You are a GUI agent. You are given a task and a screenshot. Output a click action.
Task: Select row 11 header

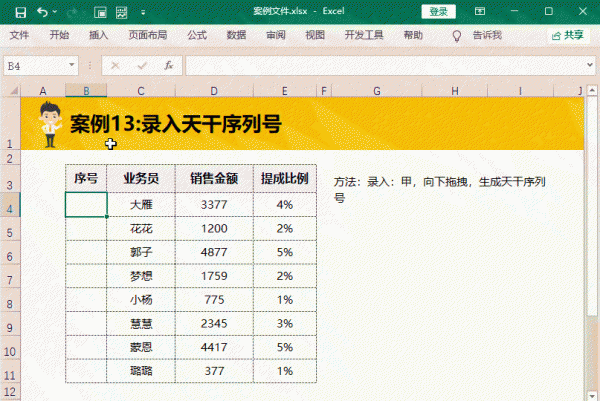point(10,371)
